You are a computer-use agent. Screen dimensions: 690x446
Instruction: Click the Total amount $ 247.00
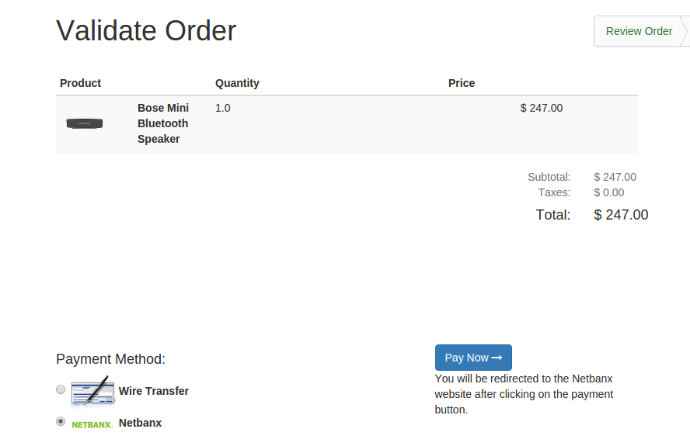tap(621, 215)
